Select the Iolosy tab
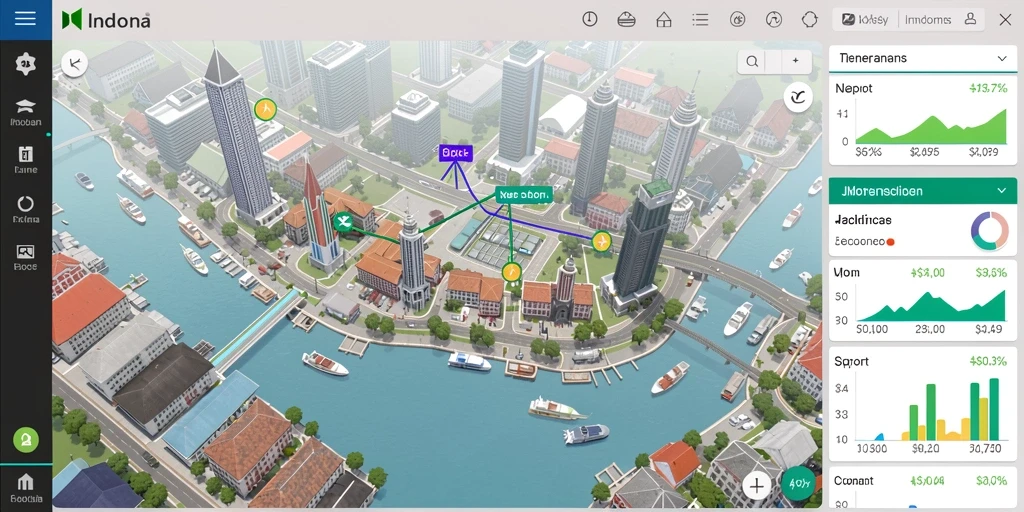The width and height of the screenshot is (1024, 512). (866, 20)
